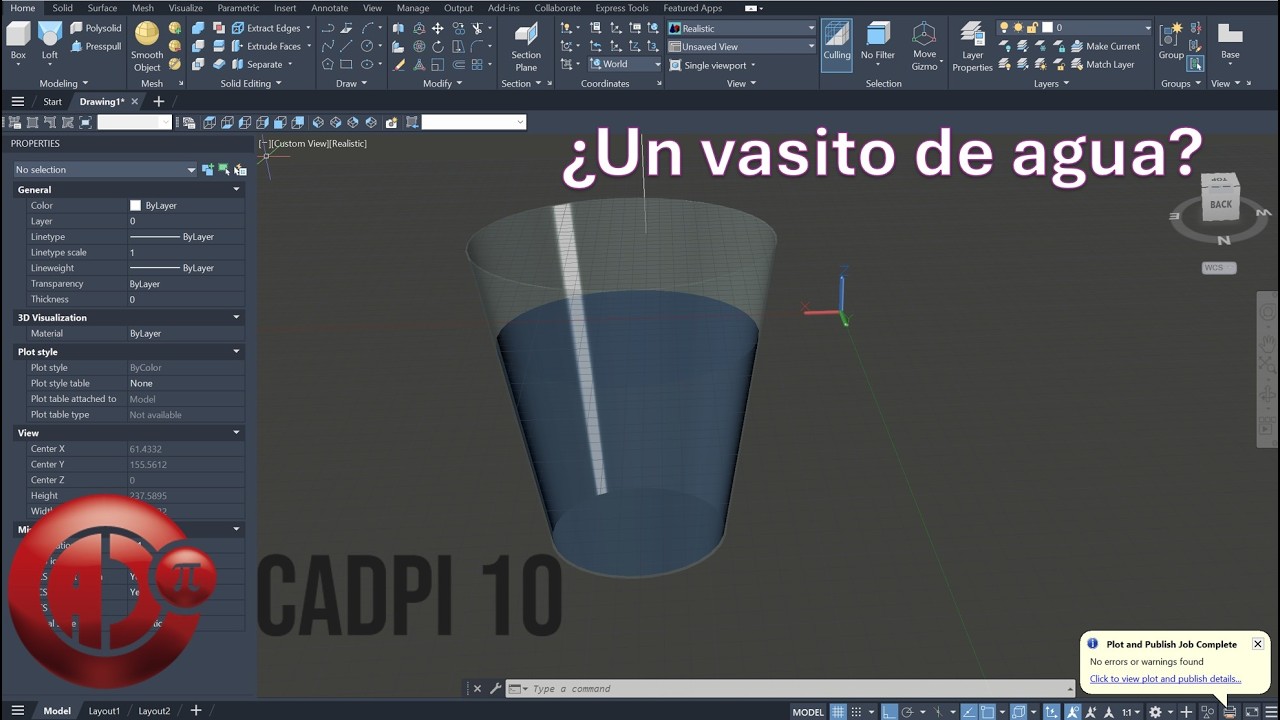Toggle object snap in status bar

tap(987, 711)
